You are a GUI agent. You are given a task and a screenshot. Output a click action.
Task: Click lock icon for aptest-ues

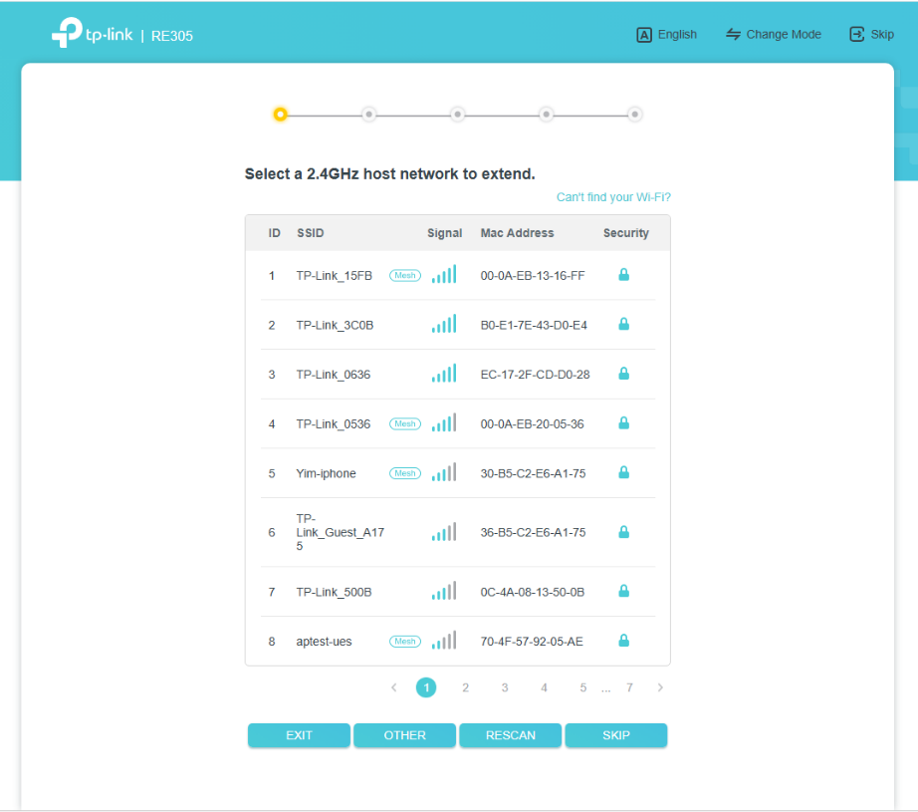point(624,640)
